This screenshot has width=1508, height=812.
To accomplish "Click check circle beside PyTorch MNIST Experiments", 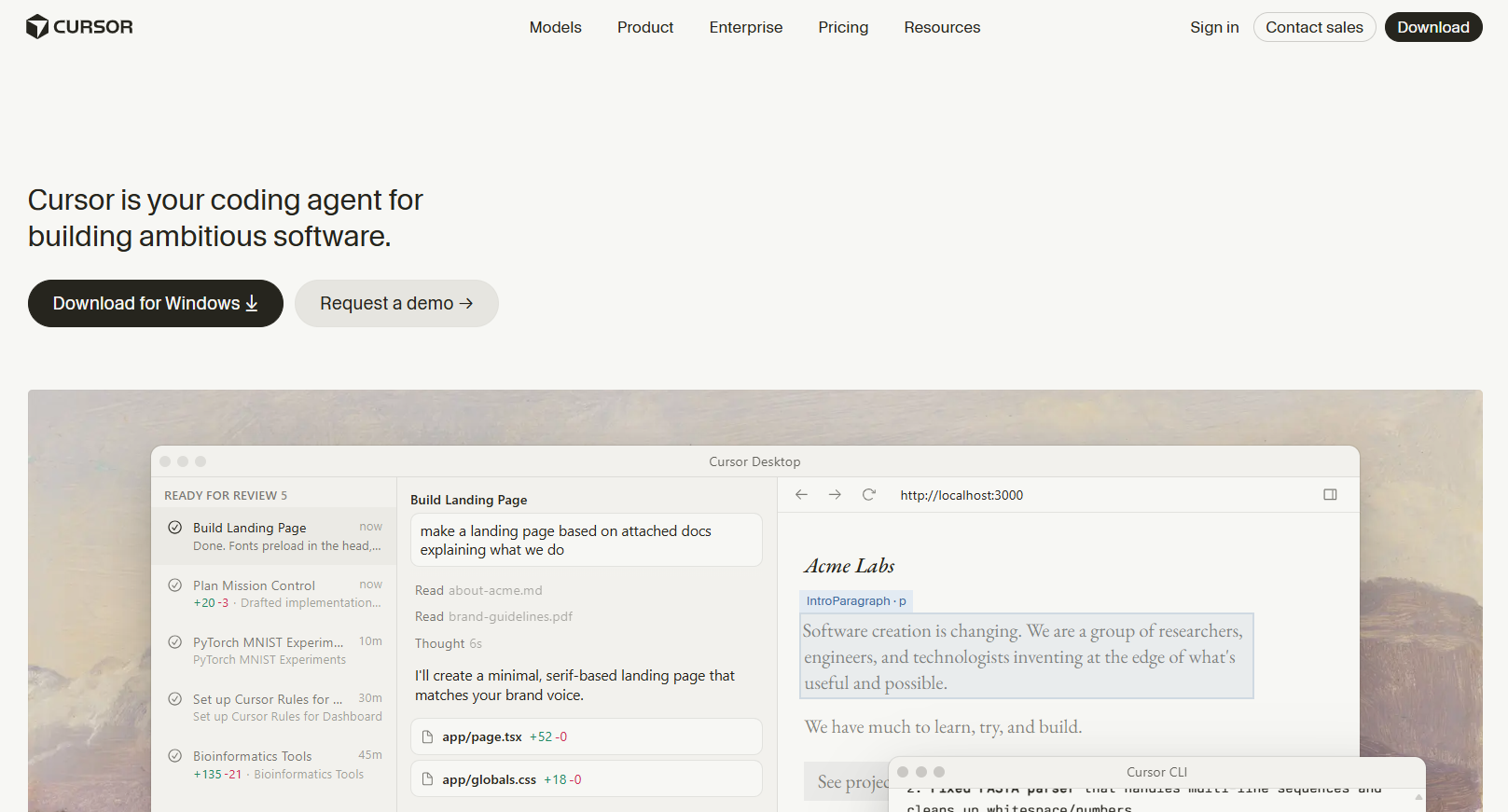I will (174, 642).
